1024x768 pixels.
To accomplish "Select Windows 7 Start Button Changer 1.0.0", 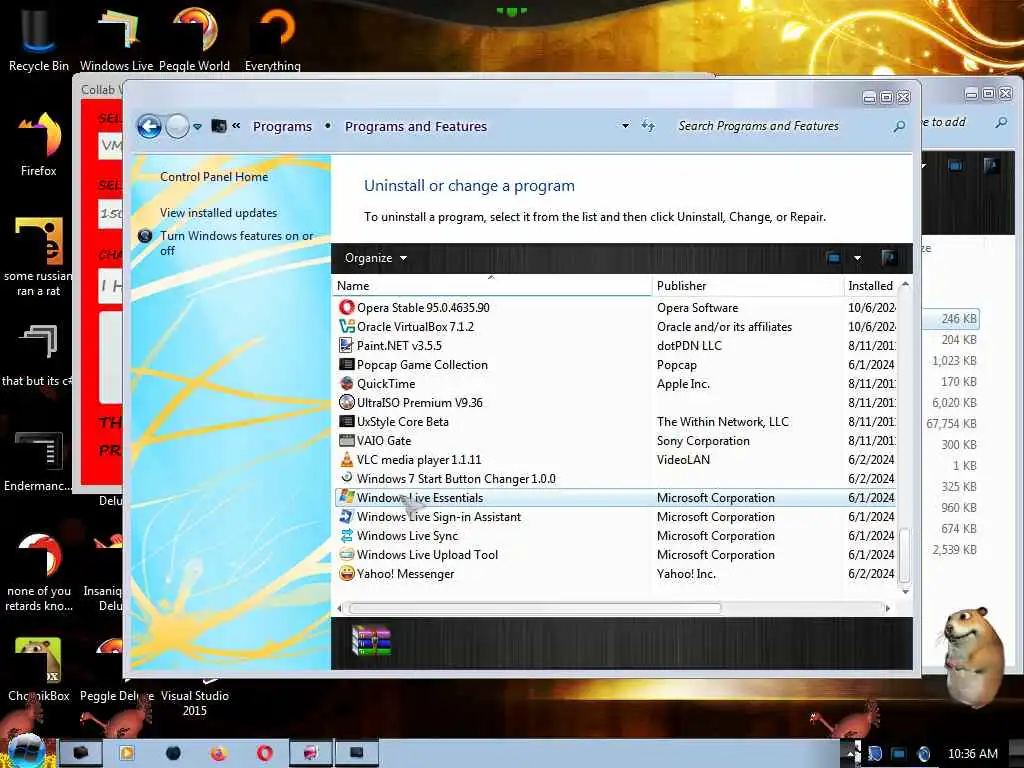I will (x=615, y=479).
